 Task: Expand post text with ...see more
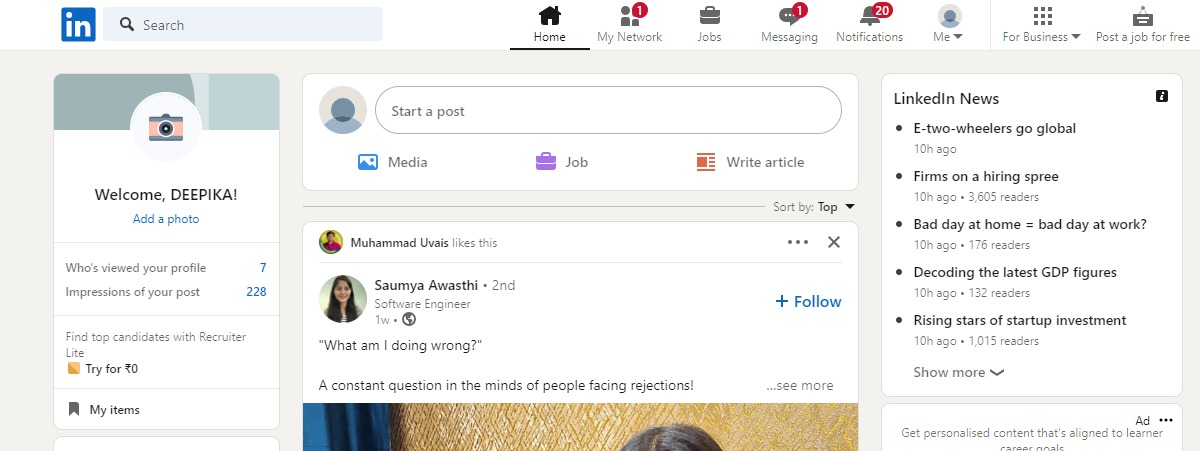click(x=800, y=385)
